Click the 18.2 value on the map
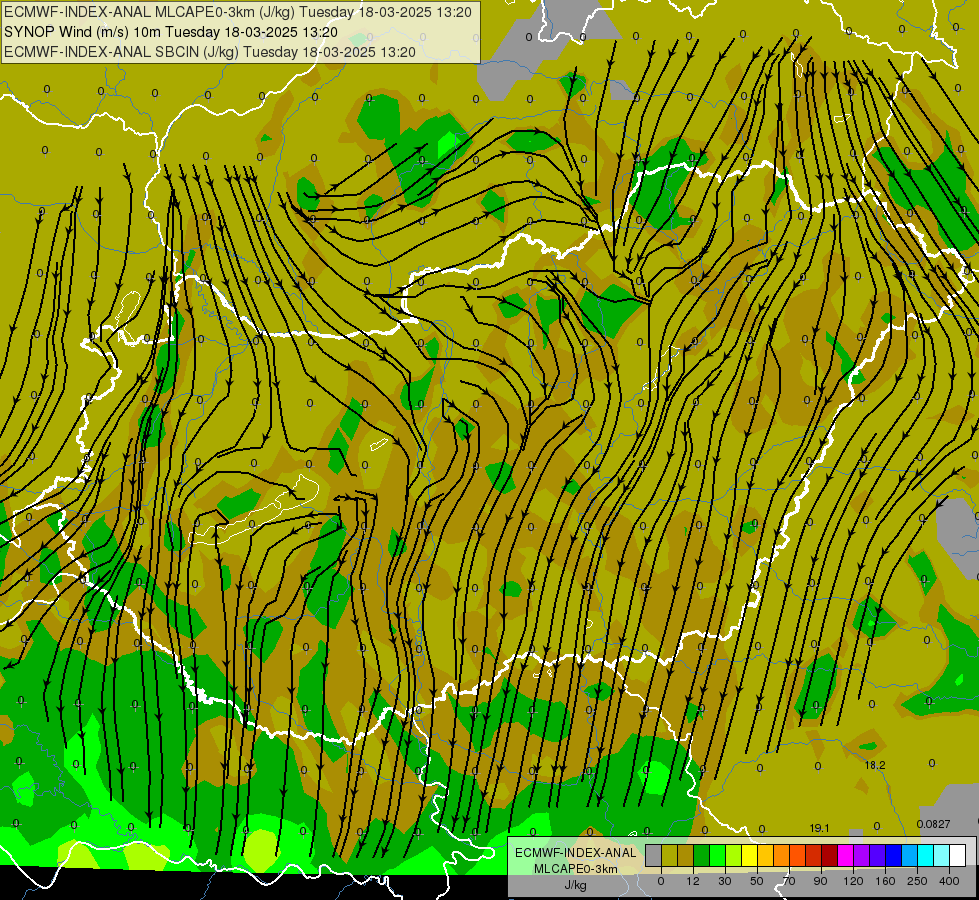The width and height of the screenshot is (979, 900). pyautogui.click(x=875, y=765)
